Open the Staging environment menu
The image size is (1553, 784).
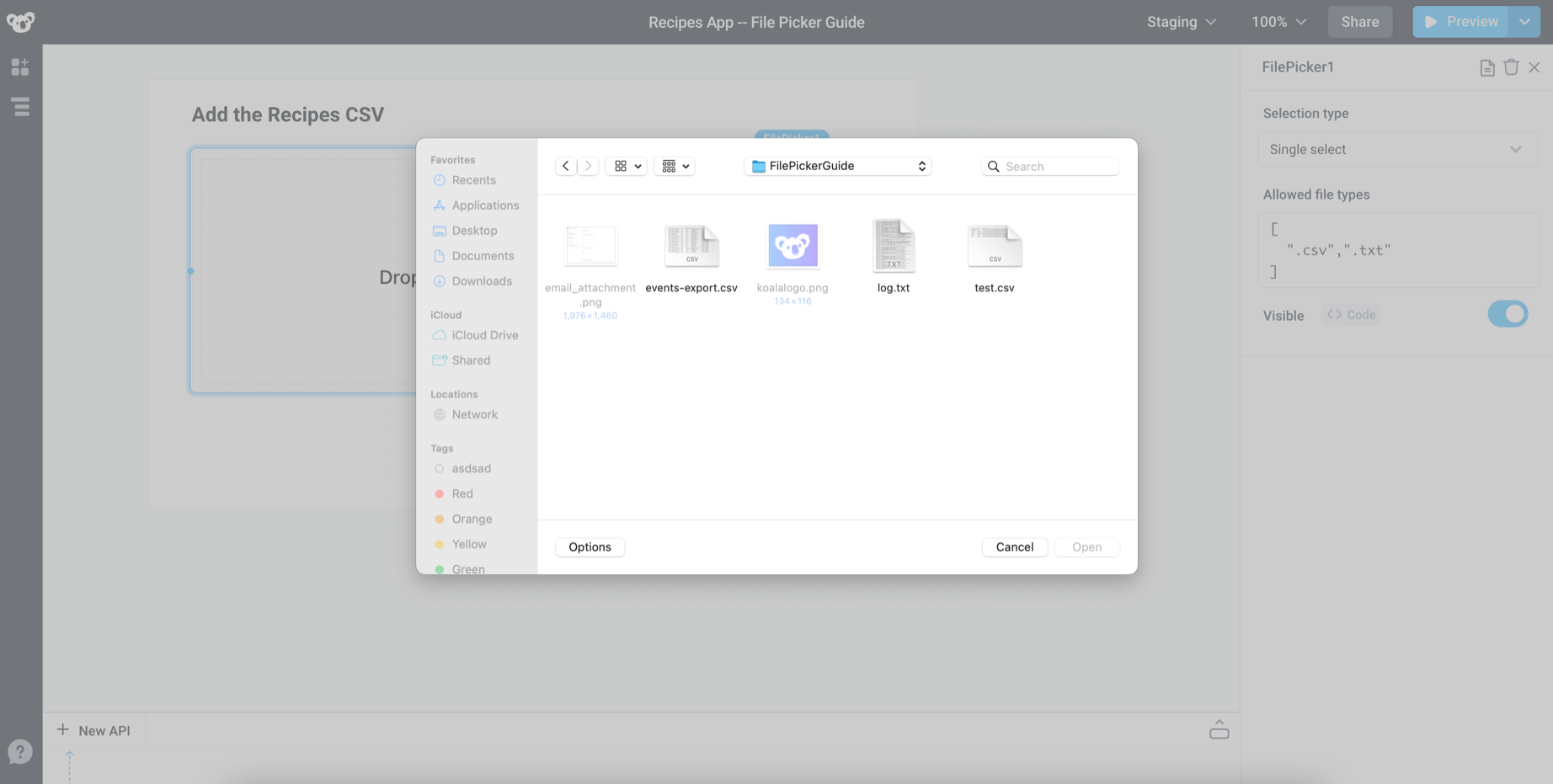tap(1181, 22)
